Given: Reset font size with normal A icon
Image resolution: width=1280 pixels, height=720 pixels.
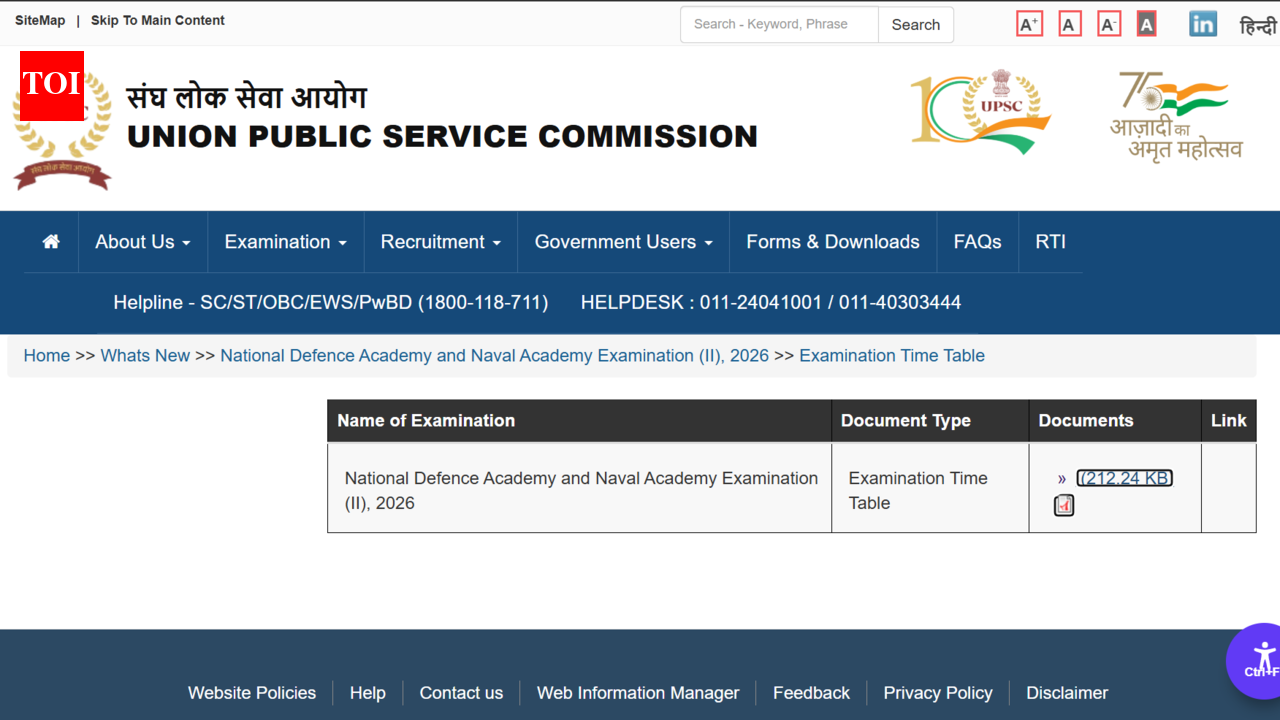Looking at the screenshot, I should point(1070,24).
